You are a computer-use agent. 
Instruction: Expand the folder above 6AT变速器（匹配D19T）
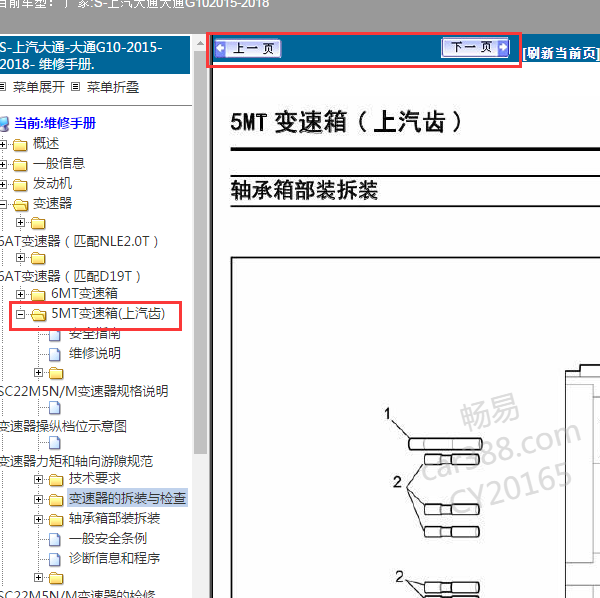pos(20,257)
